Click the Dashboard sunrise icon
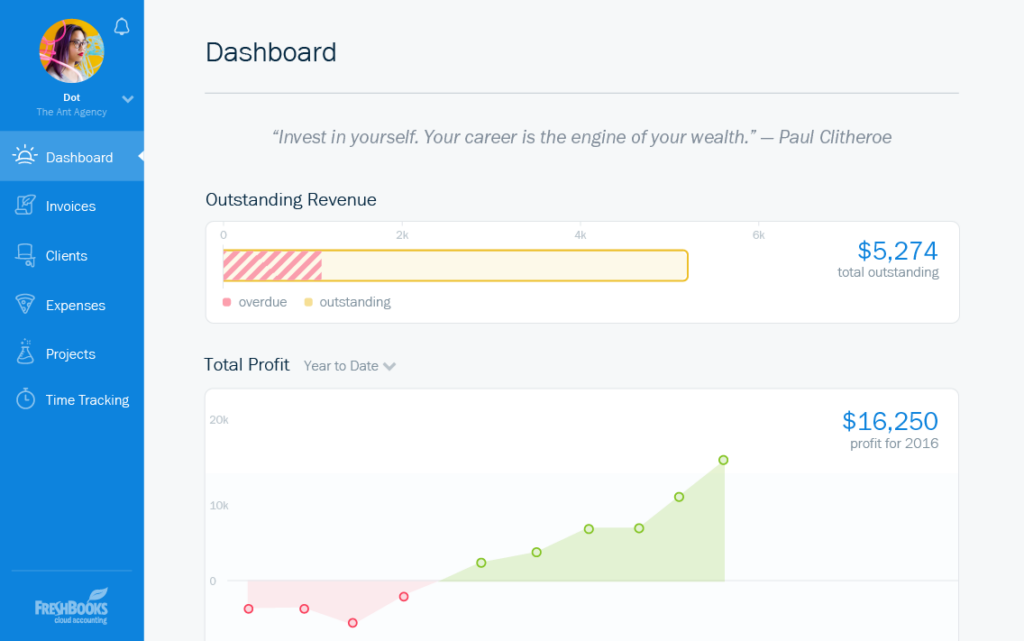The height and width of the screenshot is (641, 1024). [25, 156]
